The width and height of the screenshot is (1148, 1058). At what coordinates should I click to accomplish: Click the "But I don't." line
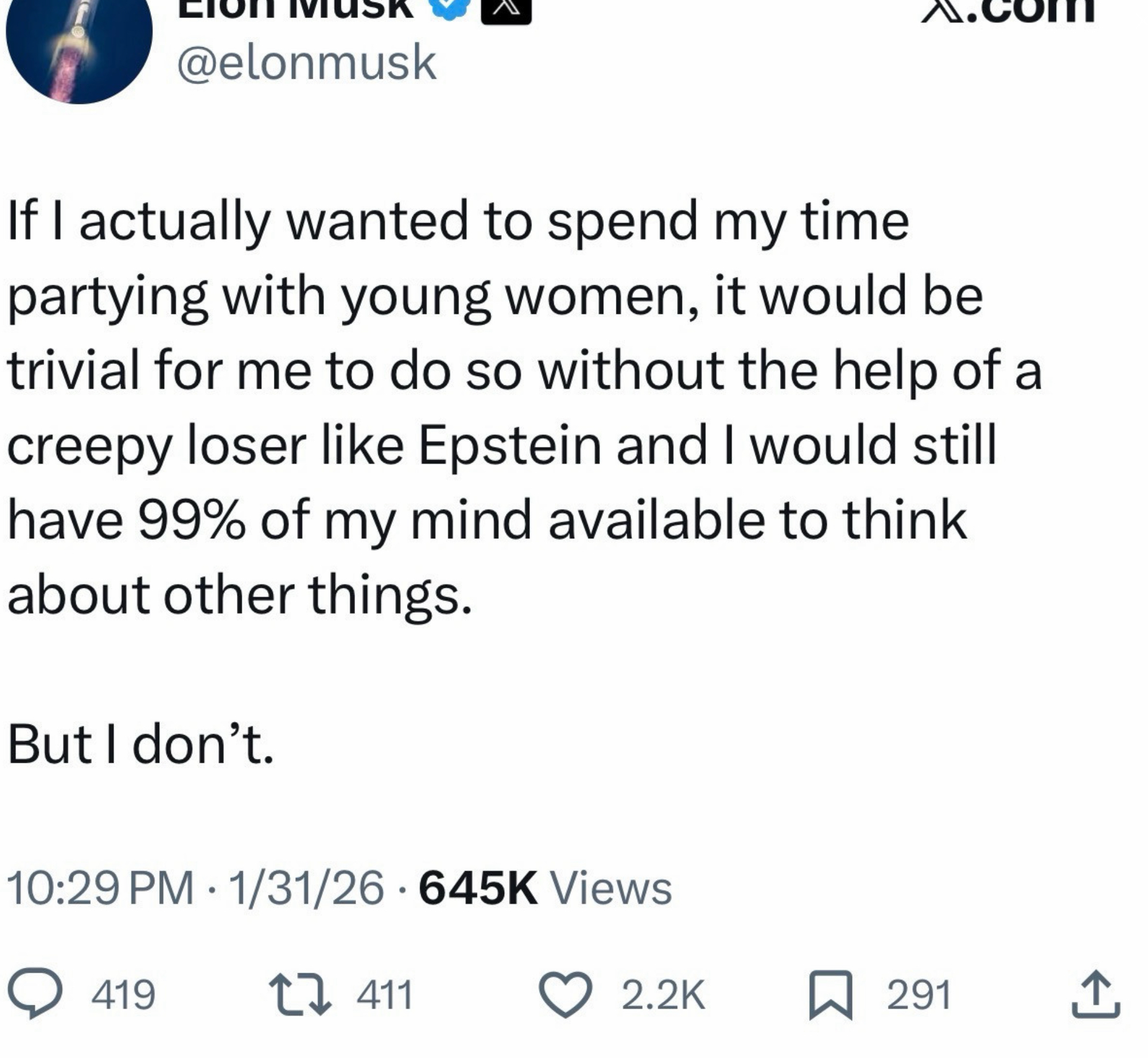click(x=141, y=745)
